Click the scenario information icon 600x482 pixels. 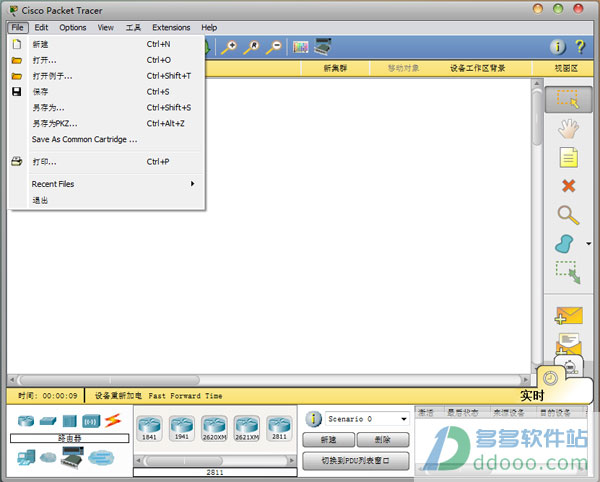point(313,419)
